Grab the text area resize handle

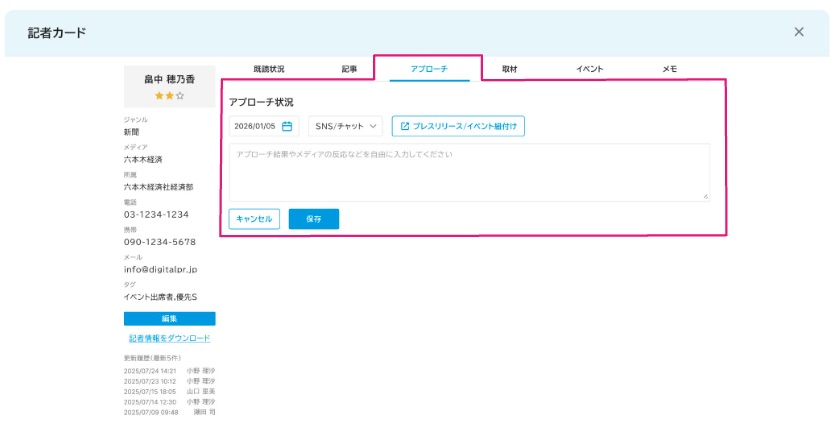[705, 197]
